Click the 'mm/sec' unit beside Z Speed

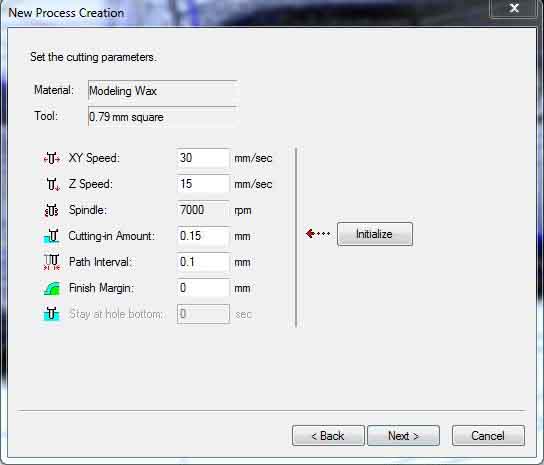pyautogui.click(x=253, y=184)
